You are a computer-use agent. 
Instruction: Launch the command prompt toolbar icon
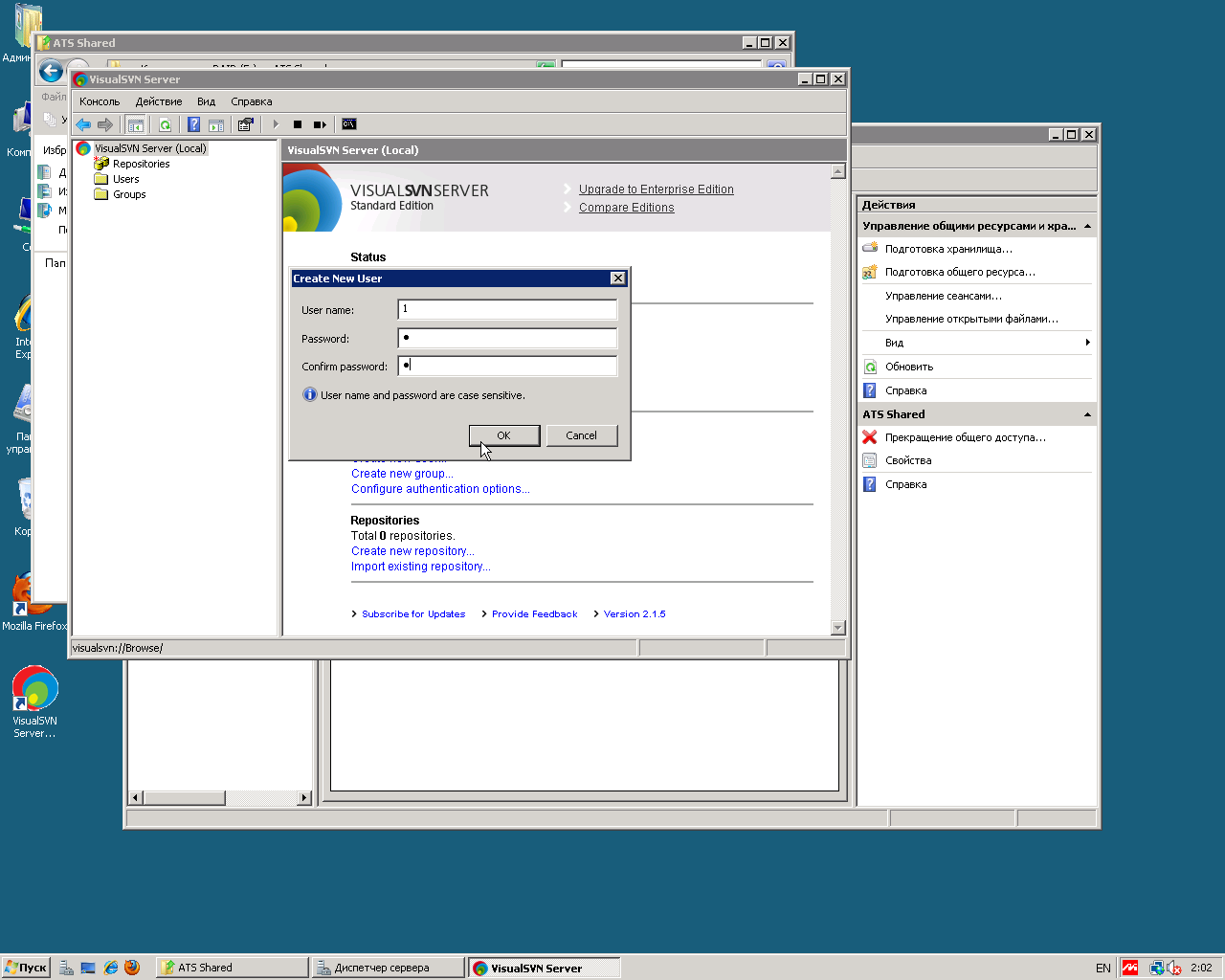pyautogui.click(x=349, y=124)
